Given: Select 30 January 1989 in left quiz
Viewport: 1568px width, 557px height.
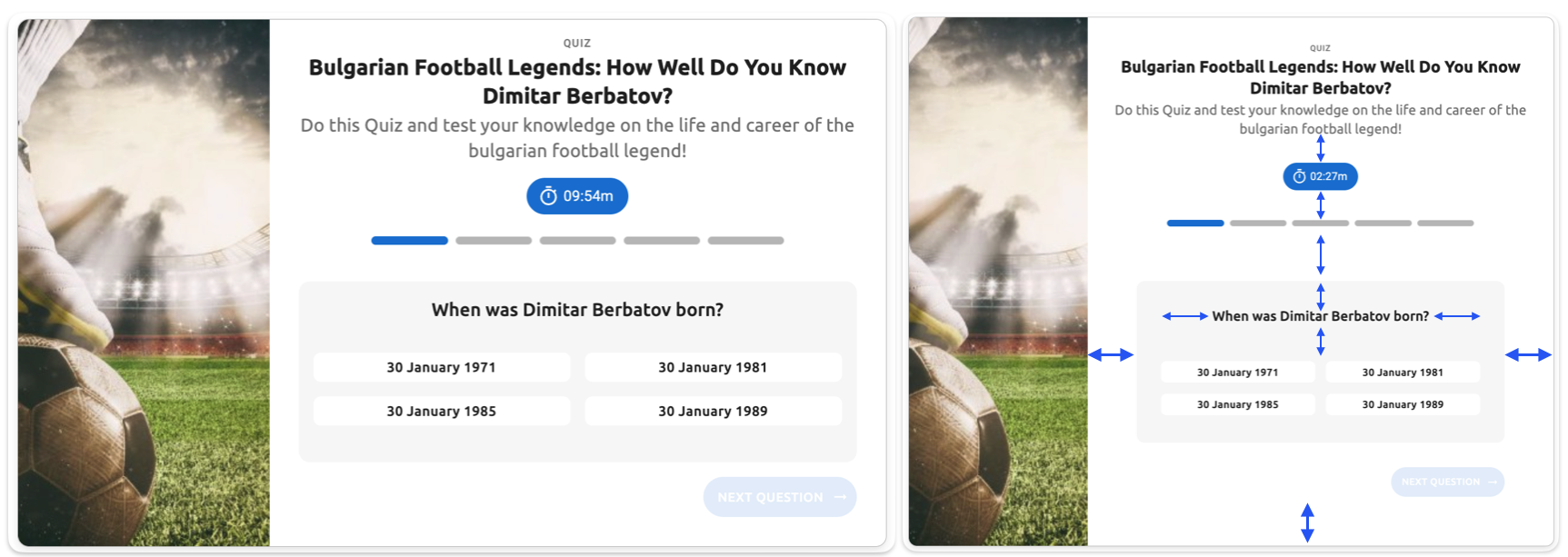Looking at the screenshot, I should pyautogui.click(x=713, y=411).
